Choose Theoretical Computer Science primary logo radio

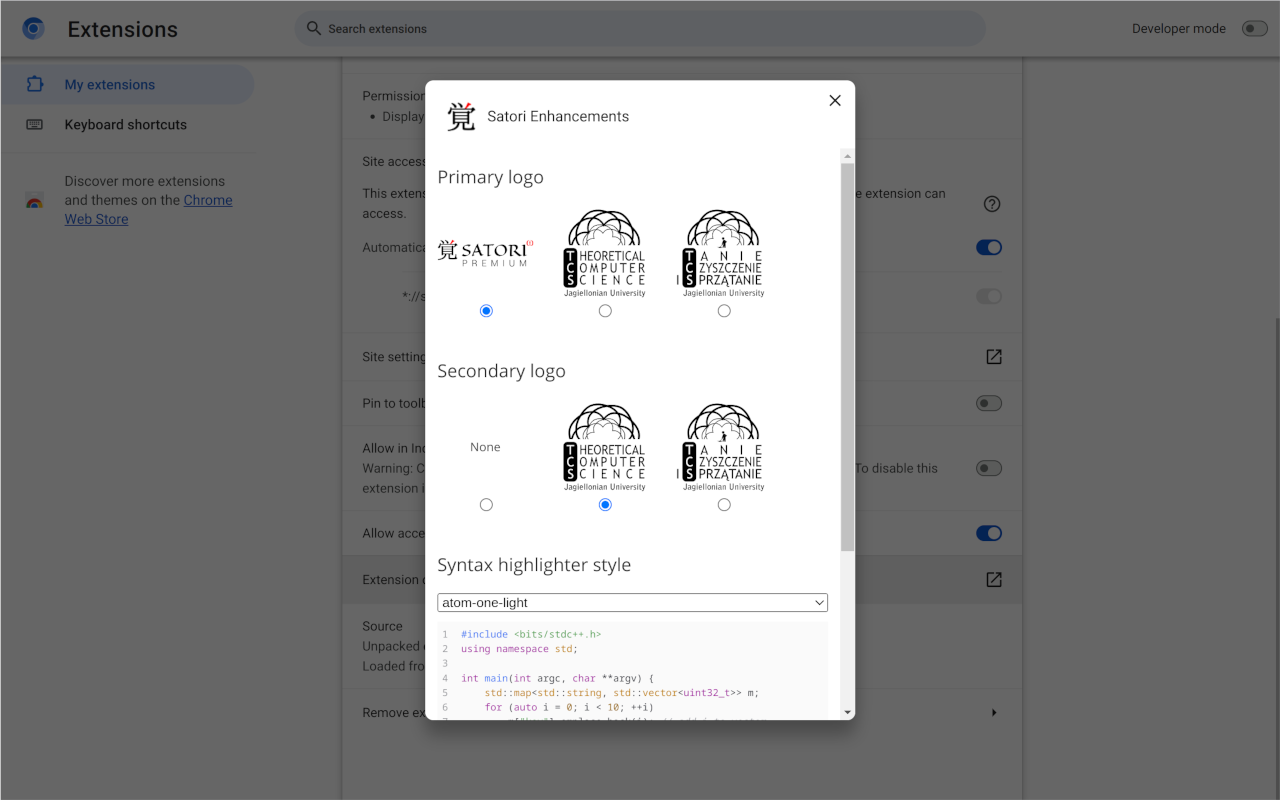click(x=605, y=311)
